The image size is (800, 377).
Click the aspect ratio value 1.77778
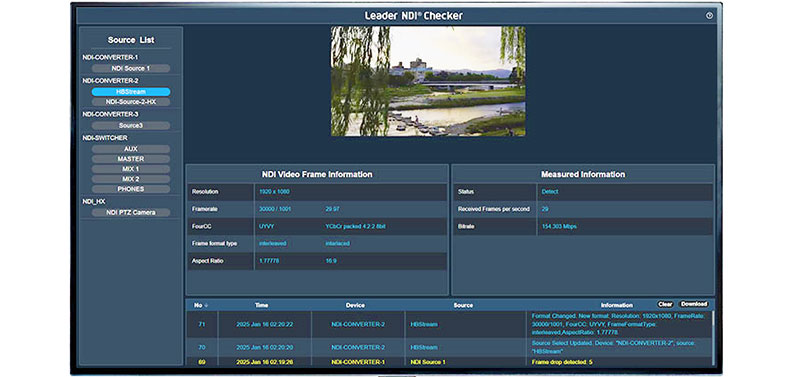[x=269, y=261]
